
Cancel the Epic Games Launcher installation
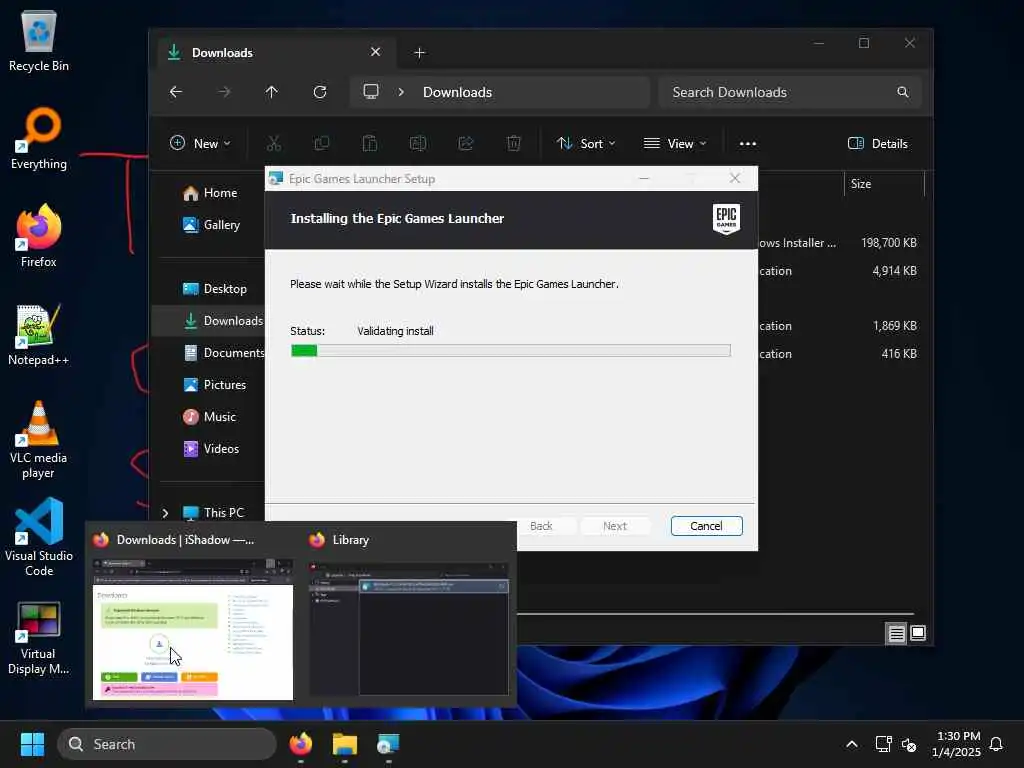[707, 526]
